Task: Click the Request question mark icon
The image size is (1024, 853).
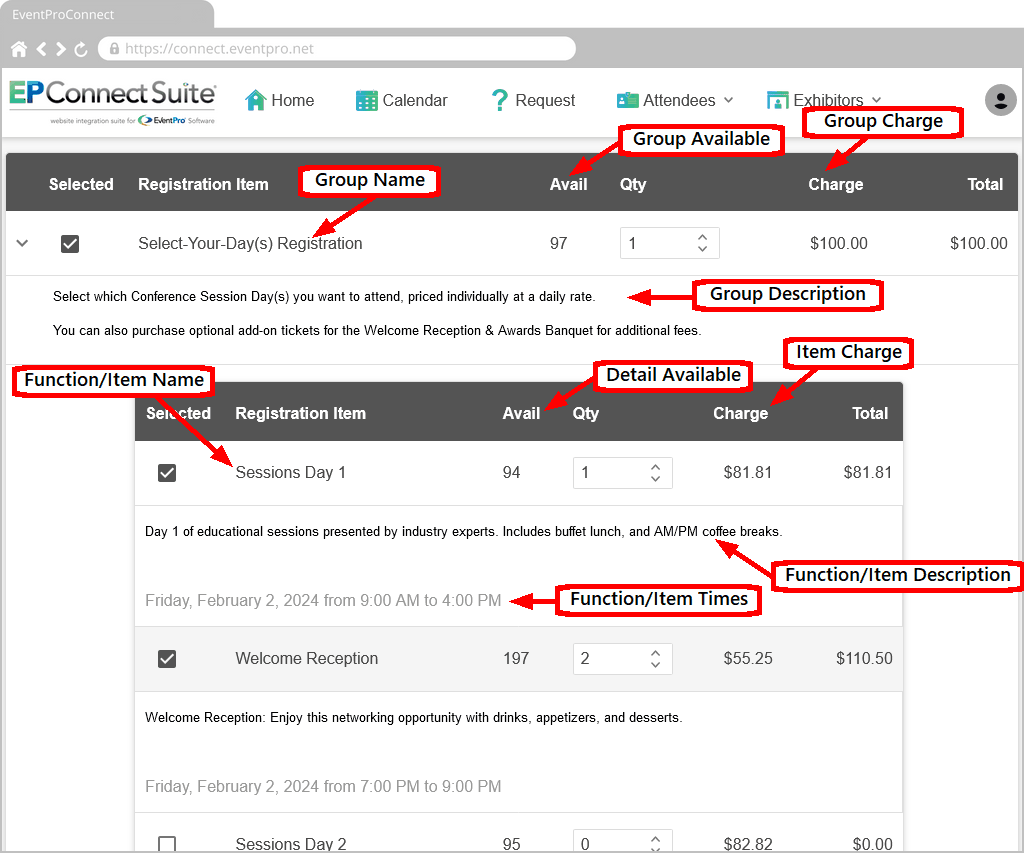Action: coord(500,100)
